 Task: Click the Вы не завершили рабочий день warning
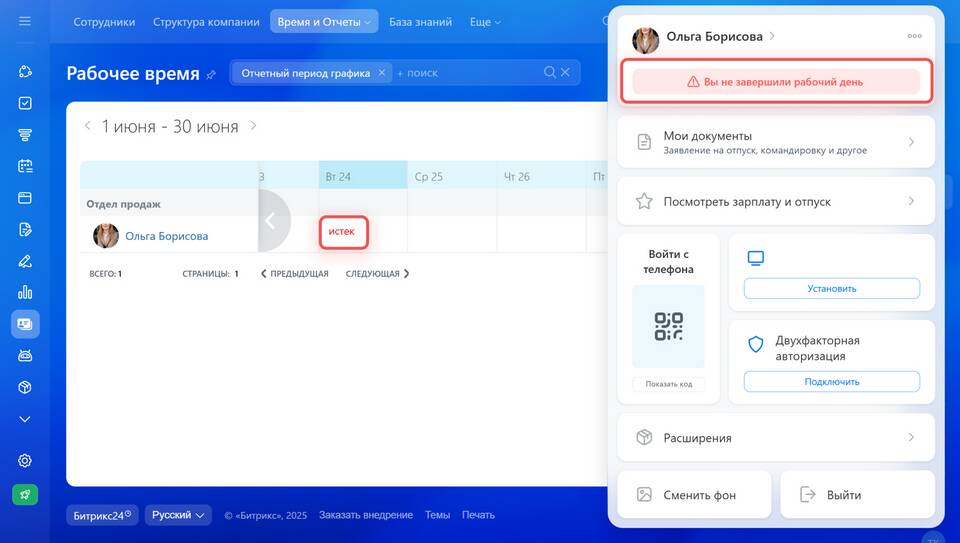pos(776,82)
